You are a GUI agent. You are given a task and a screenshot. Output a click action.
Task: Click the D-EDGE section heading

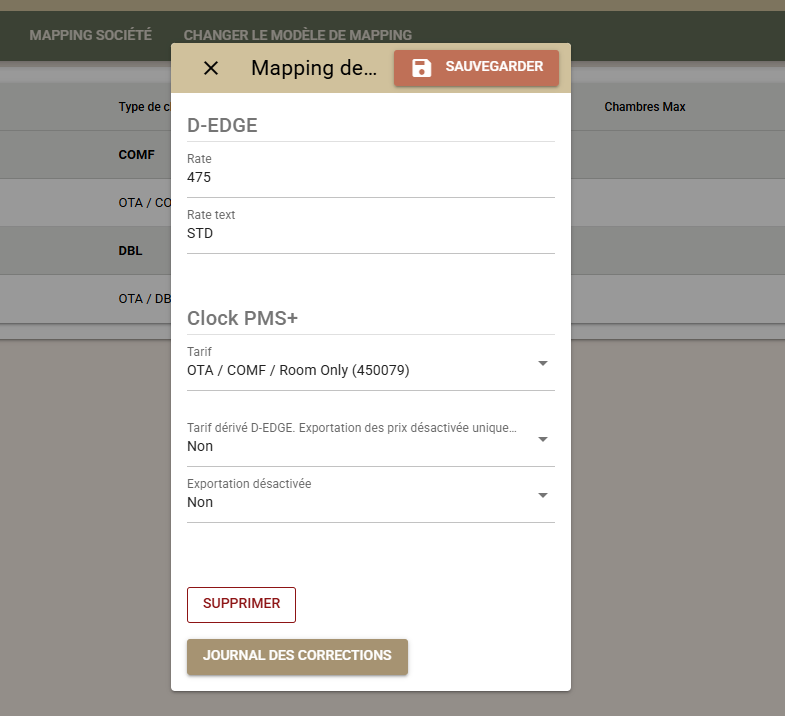tap(222, 125)
